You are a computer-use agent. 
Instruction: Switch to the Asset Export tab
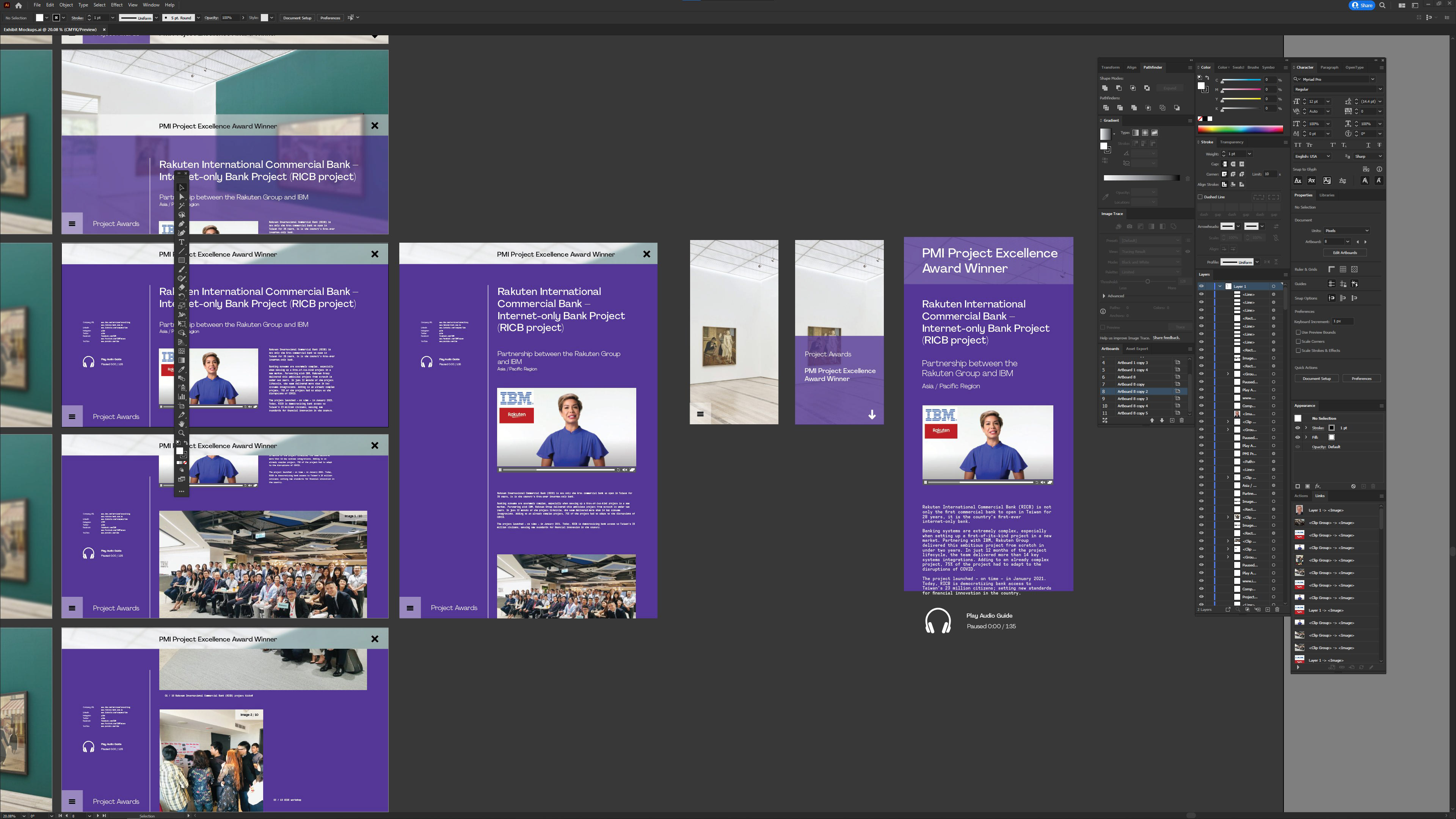point(1137,349)
